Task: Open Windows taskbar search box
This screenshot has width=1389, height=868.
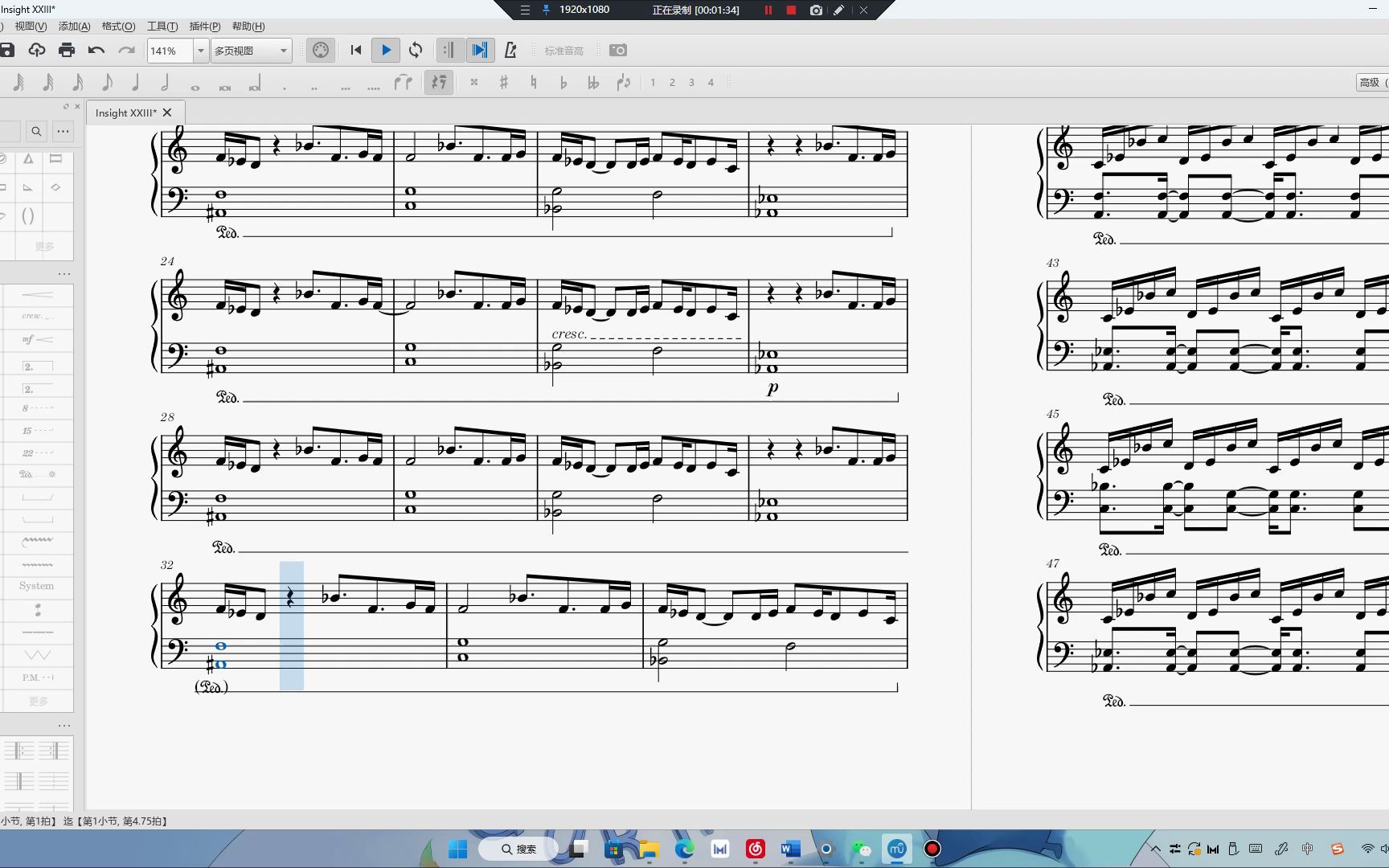Action: coord(518,849)
